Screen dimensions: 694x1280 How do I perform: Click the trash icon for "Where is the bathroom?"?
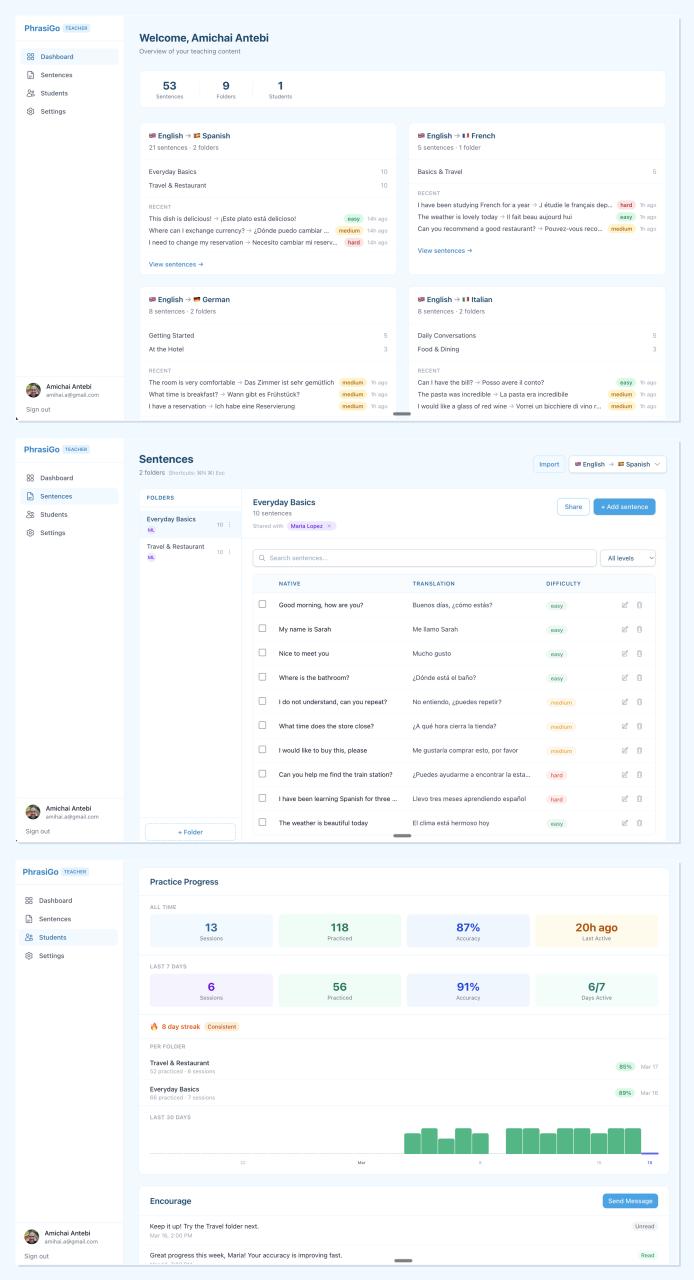coord(640,678)
